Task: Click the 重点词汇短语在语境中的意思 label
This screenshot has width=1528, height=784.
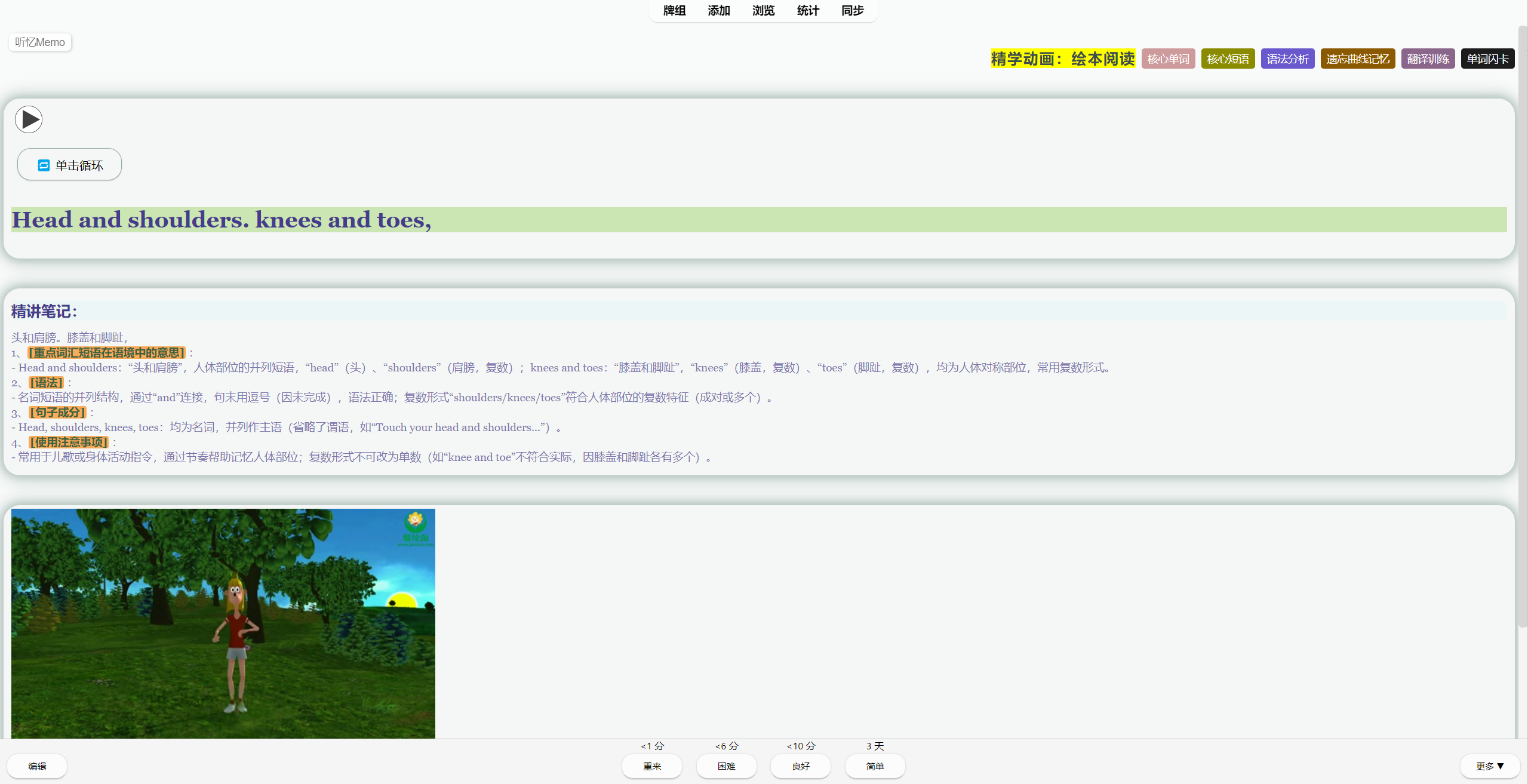Action: pyautogui.click(x=107, y=352)
